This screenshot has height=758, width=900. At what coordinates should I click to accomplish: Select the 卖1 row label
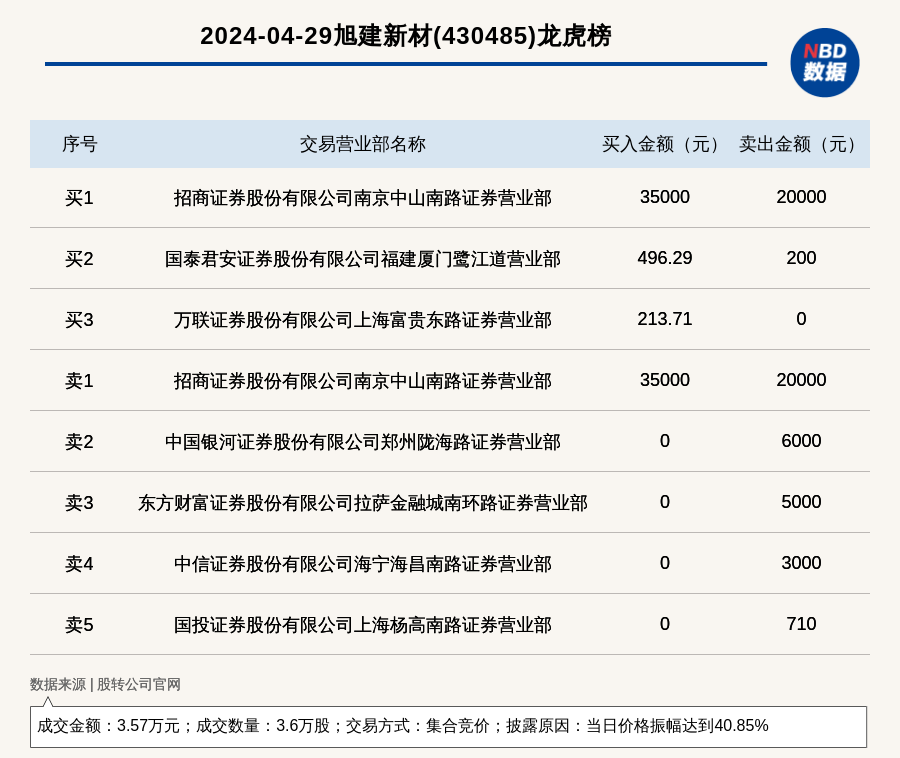click(x=79, y=381)
